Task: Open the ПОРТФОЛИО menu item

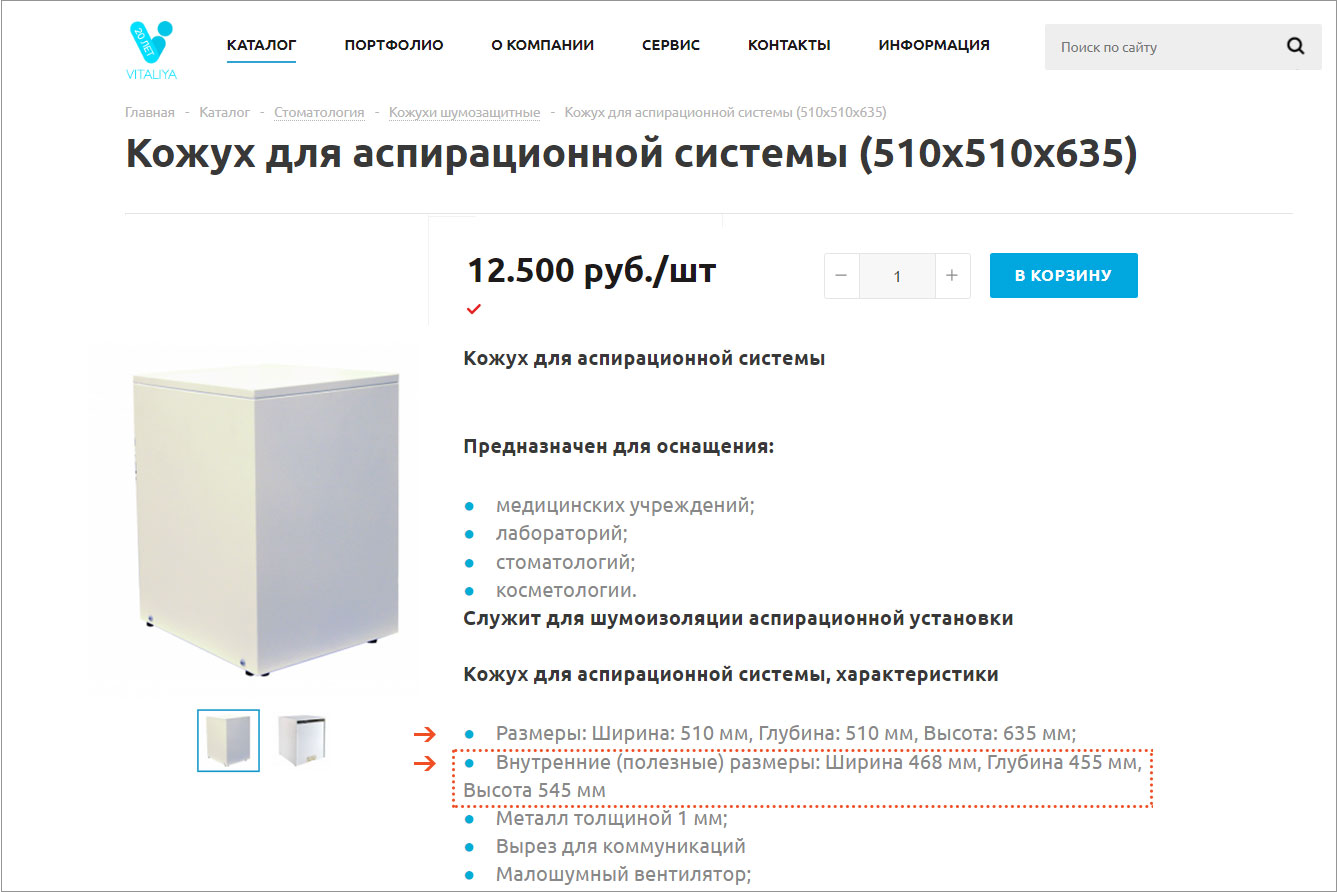Action: click(394, 45)
